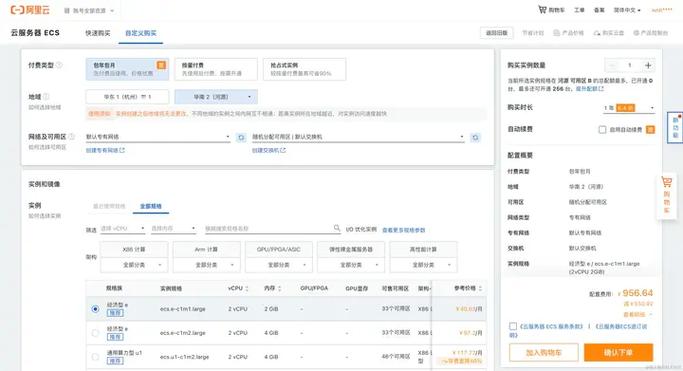Select the 按量付费 billing option

(x=216, y=69)
